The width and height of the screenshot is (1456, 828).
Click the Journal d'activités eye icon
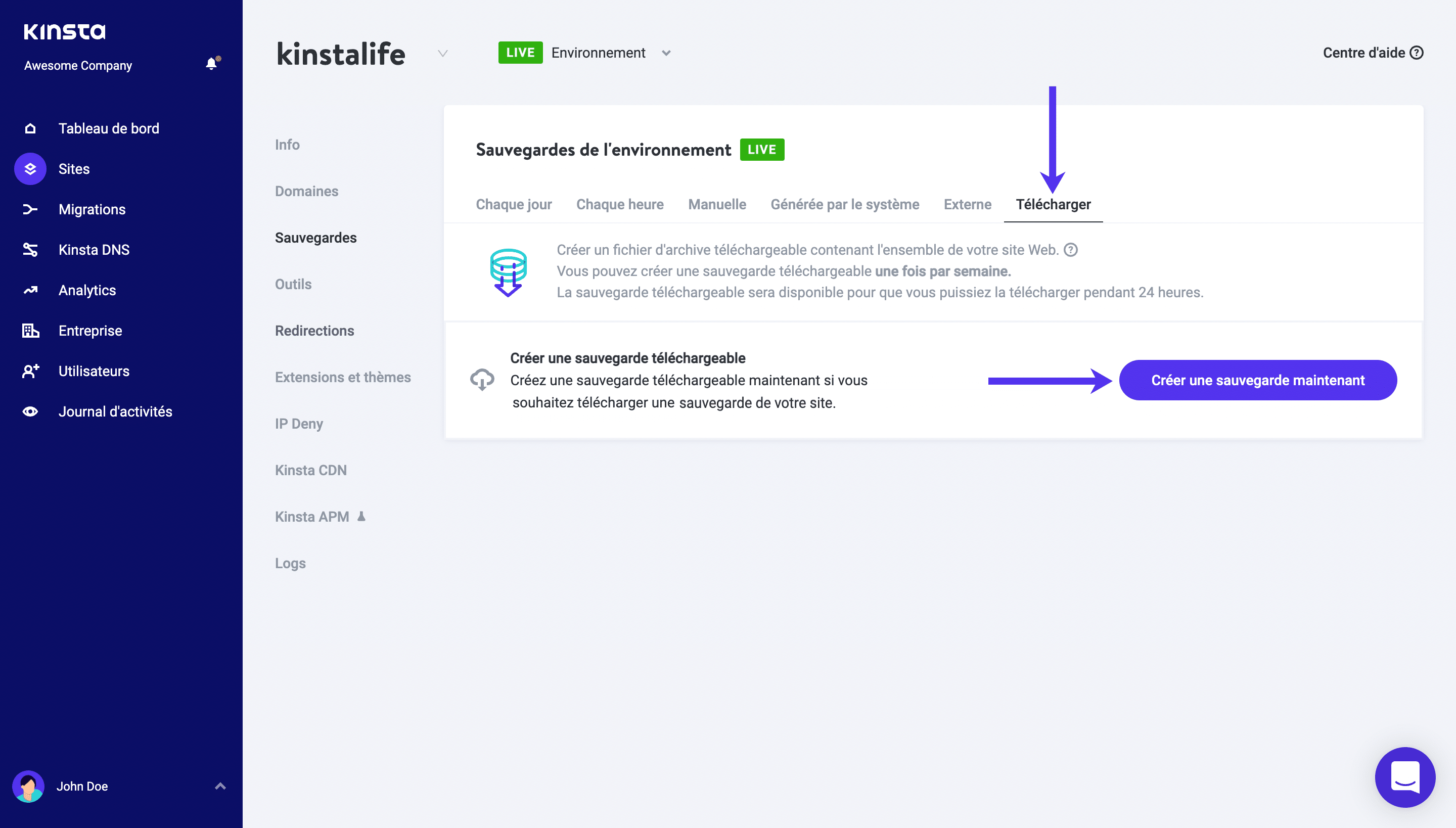30,411
